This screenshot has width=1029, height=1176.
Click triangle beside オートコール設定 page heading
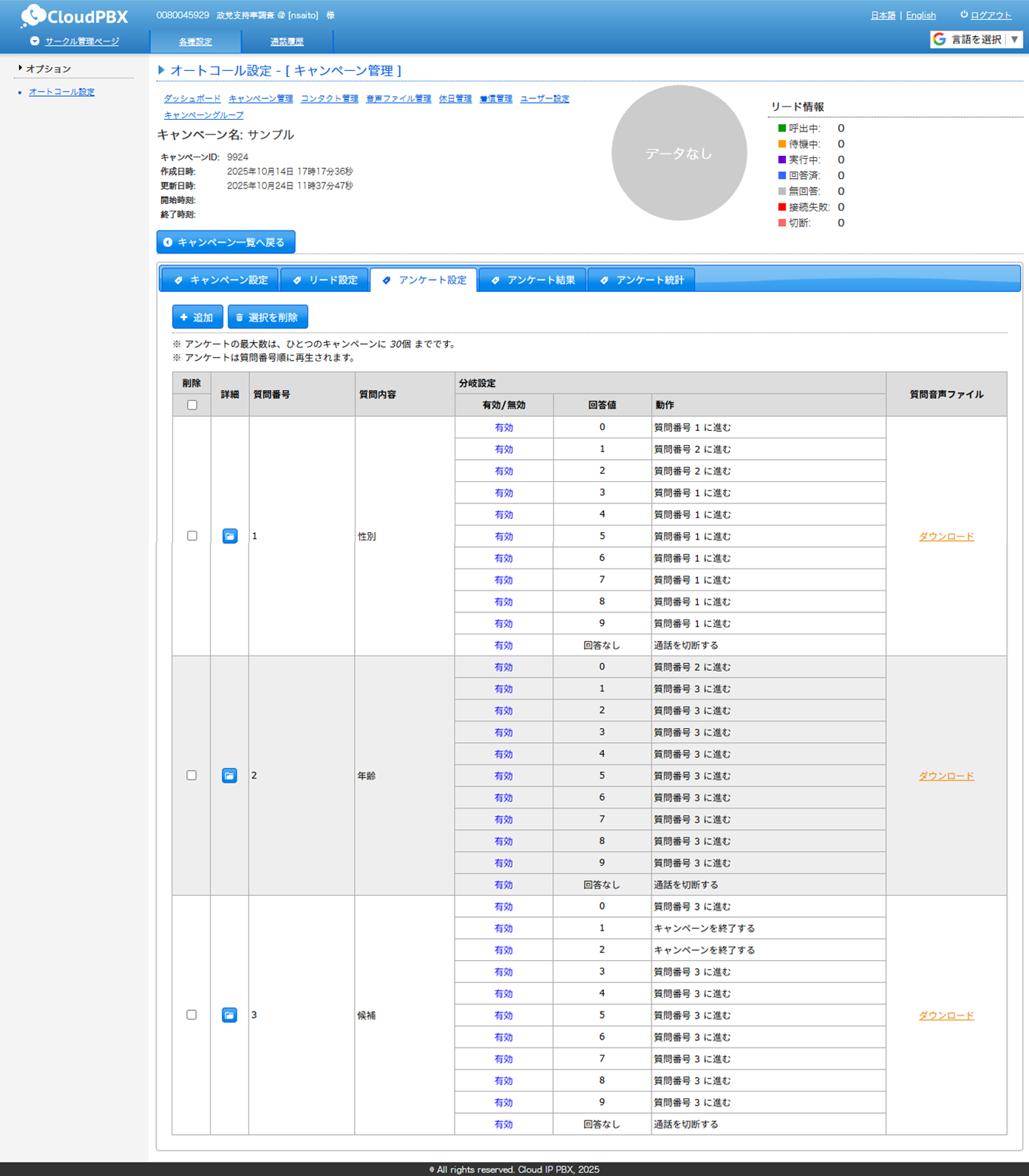161,70
